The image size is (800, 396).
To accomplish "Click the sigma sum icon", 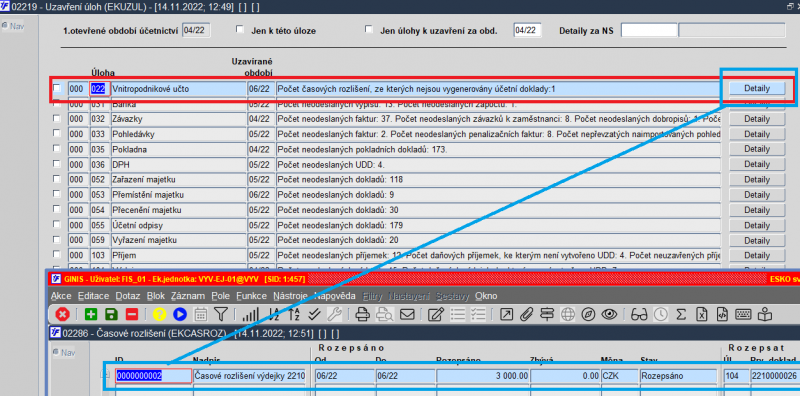I will point(681,314).
